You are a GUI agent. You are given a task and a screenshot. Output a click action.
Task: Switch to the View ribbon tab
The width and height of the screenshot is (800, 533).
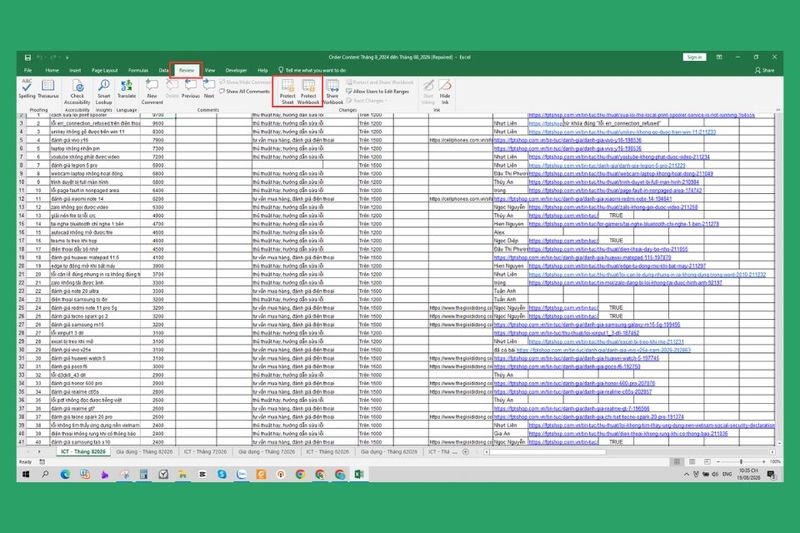210,70
